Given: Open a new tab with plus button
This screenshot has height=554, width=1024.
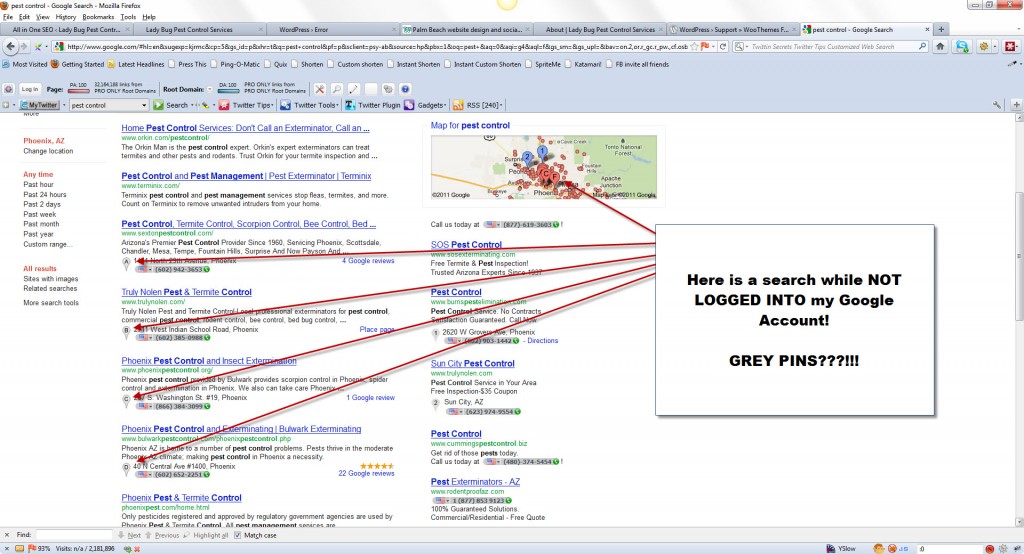Looking at the screenshot, I should (941, 29).
